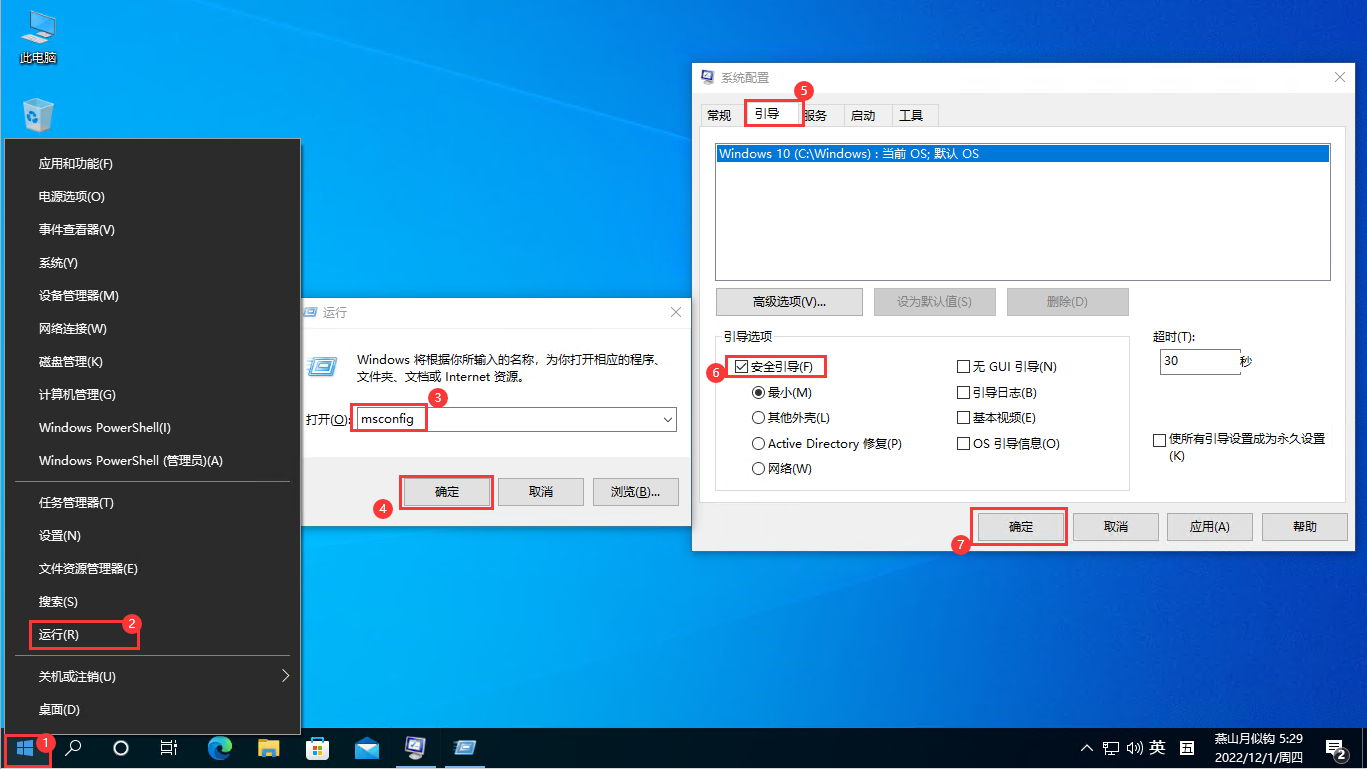
Task: Open 电源选项(O) menu item
Action: click(x=152, y=197)
